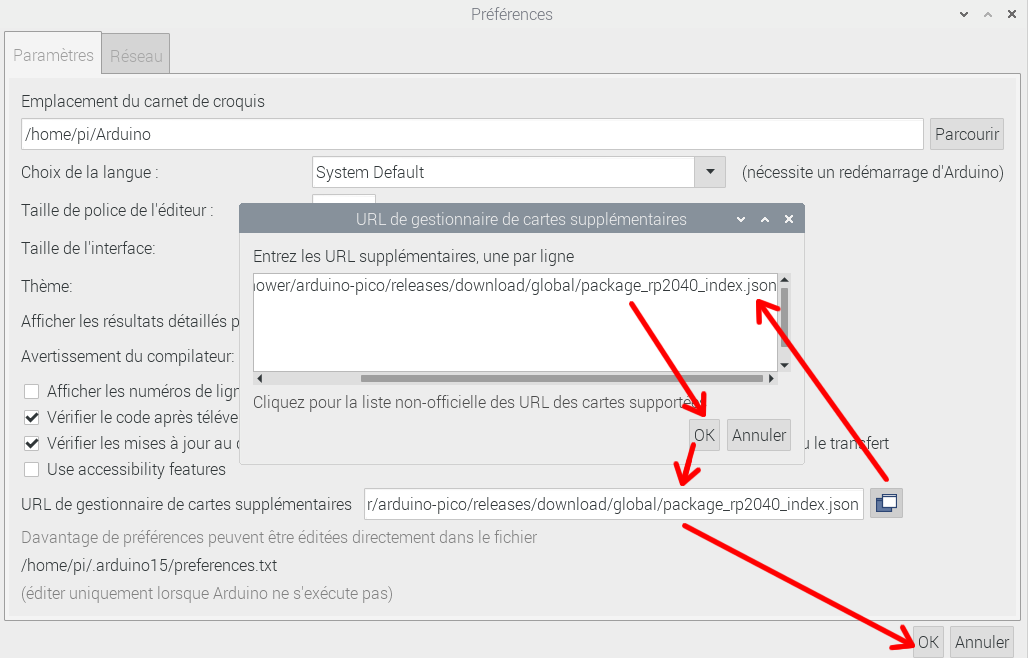
Task: Close the Préférences window
Action: point(1011,14)
